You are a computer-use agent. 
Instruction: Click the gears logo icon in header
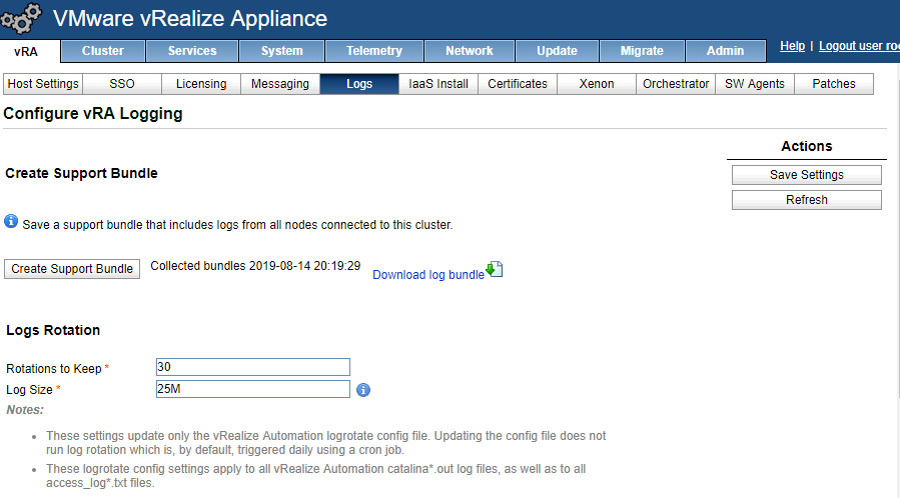click(21, 20)
